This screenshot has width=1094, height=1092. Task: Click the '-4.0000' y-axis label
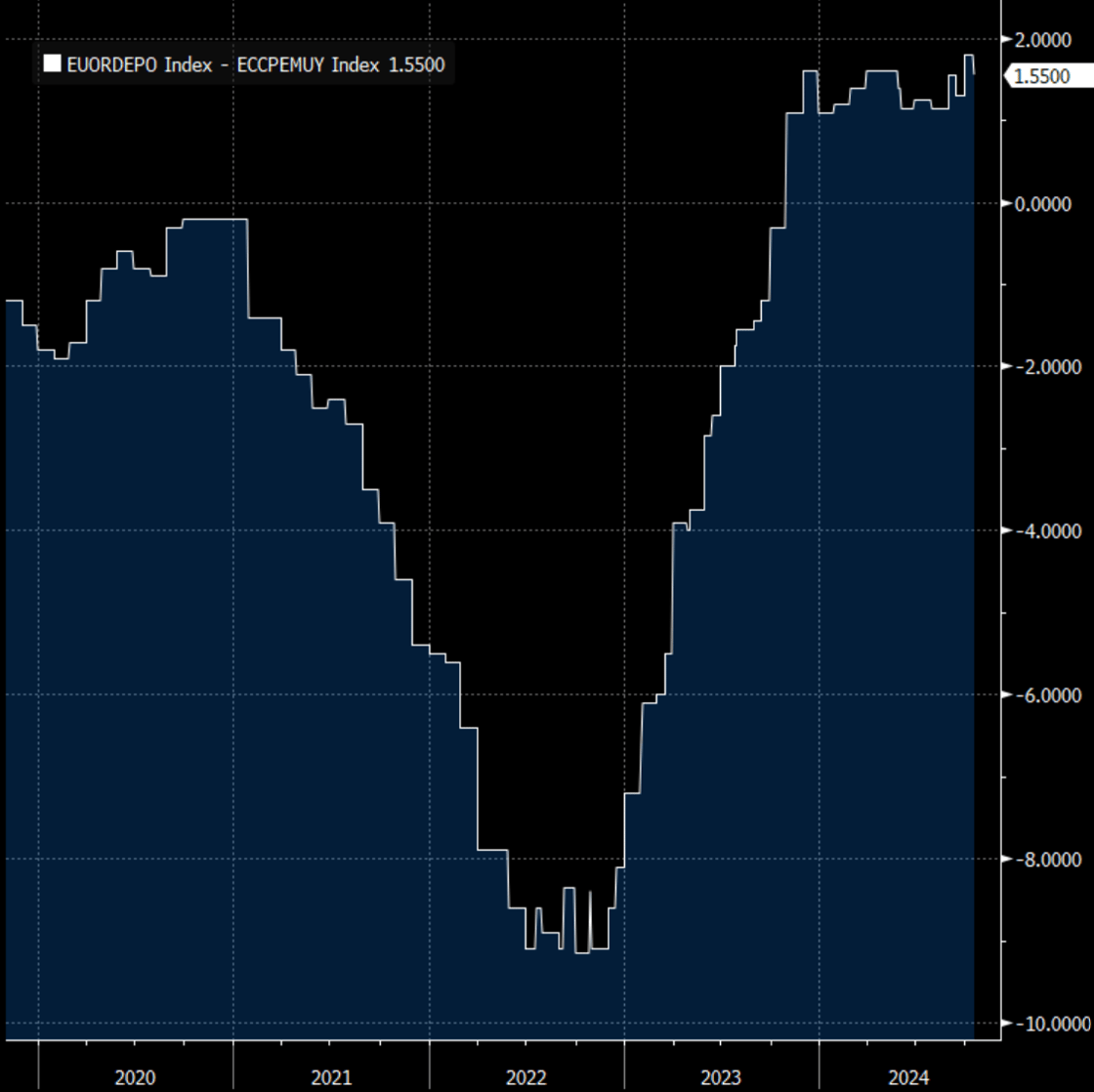pyautogui.click(x=1047, y=530)
